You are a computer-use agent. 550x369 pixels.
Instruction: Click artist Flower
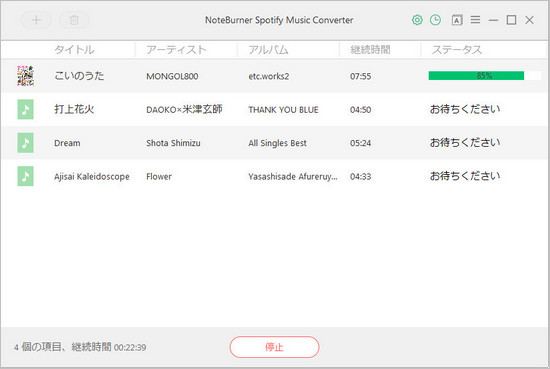tap(159, 176)
